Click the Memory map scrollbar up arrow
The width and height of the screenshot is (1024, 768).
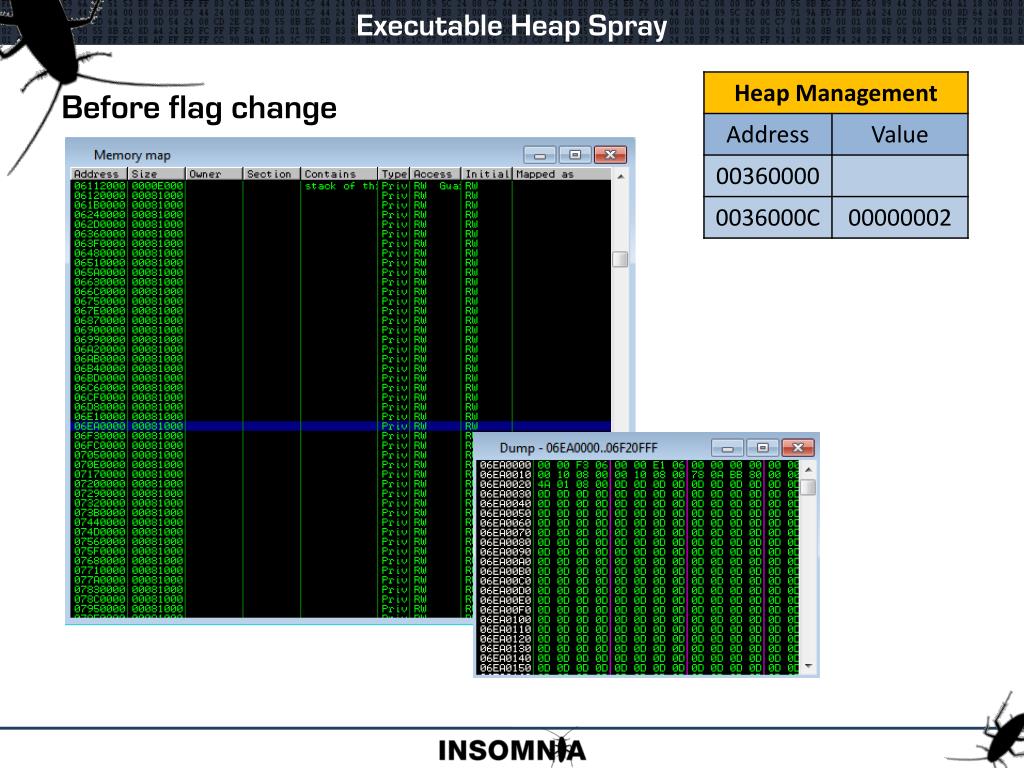point(620,176)
